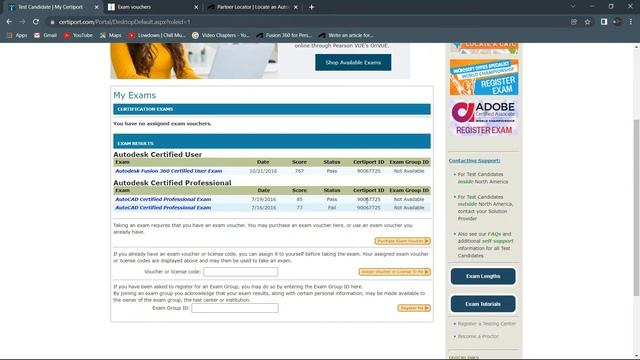
Task: Open the Gmail bookmark
Action: (45, 36)
